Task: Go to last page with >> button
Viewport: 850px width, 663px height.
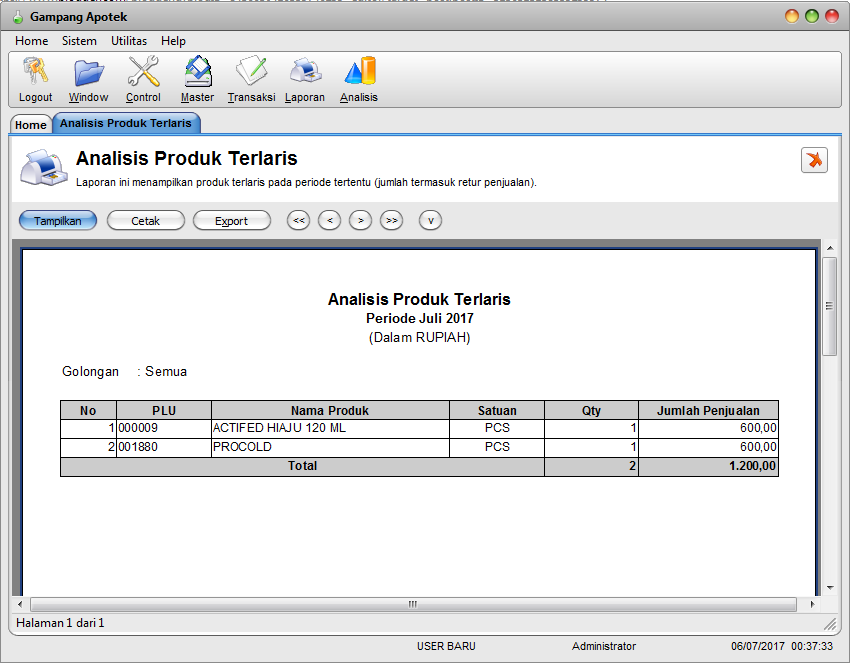Action: pyautogui.click(x=391, y=220)
